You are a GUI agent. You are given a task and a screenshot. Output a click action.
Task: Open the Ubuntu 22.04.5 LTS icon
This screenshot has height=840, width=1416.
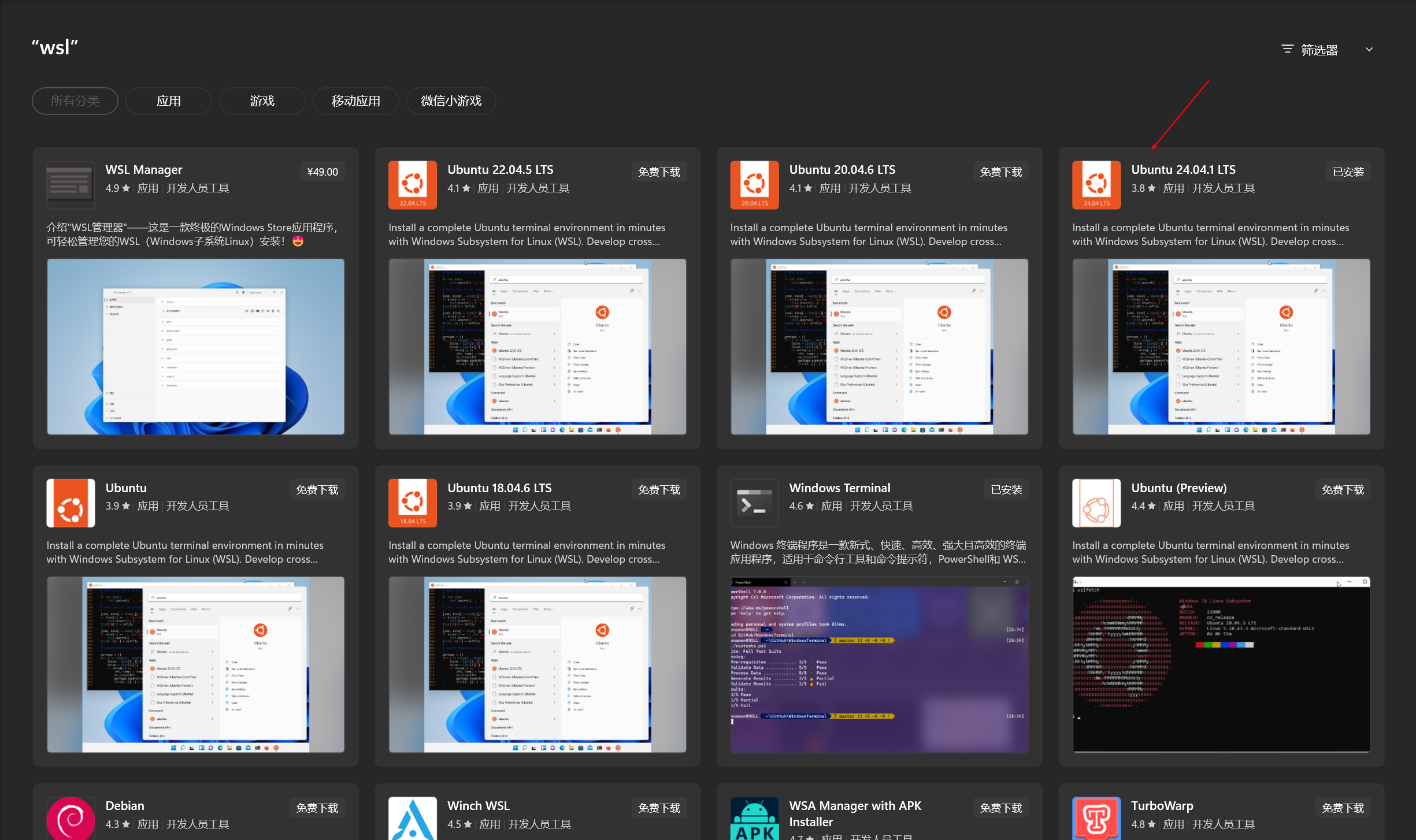[x=412, y=185]
